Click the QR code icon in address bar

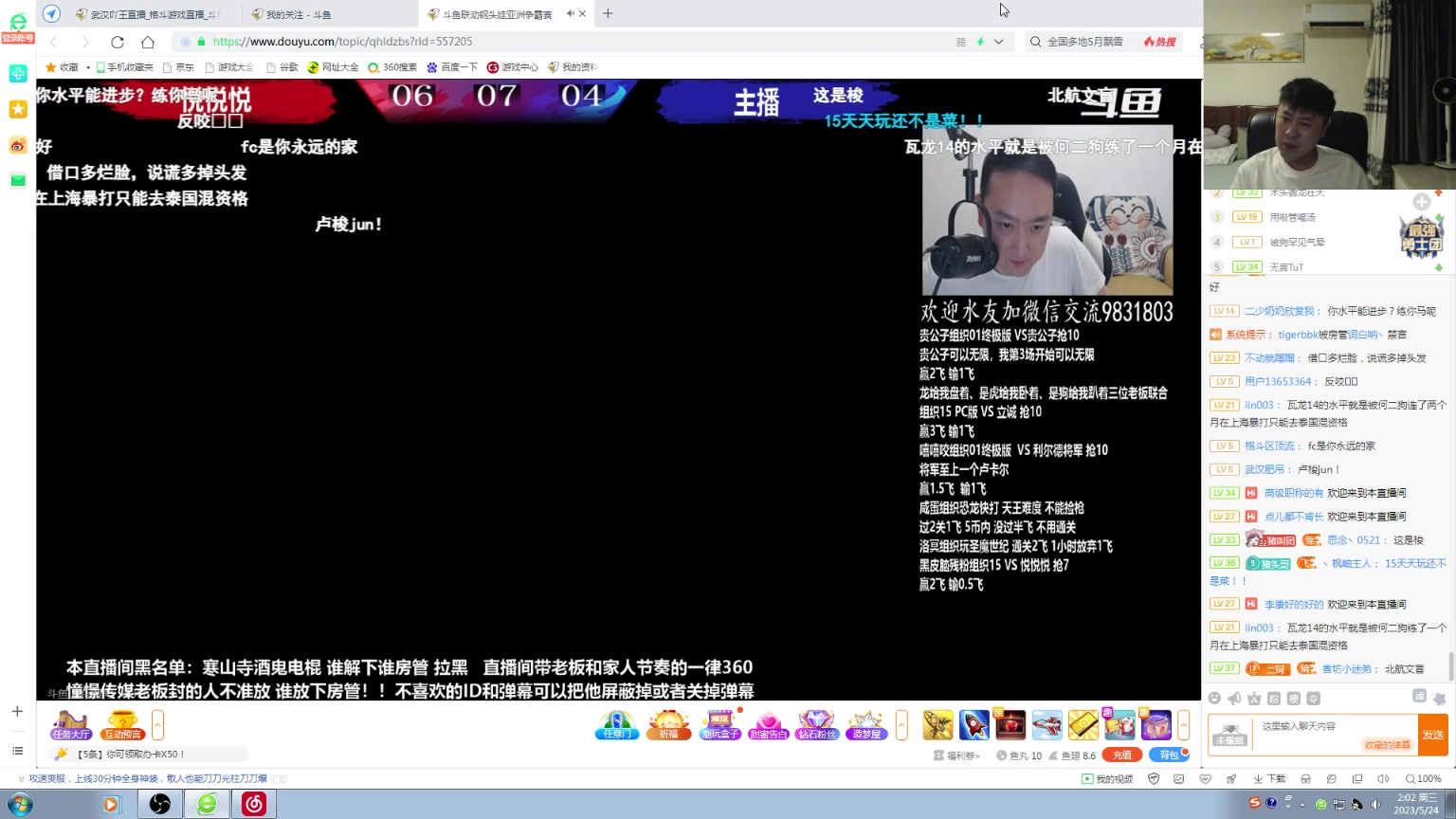(x=961, y=42)
